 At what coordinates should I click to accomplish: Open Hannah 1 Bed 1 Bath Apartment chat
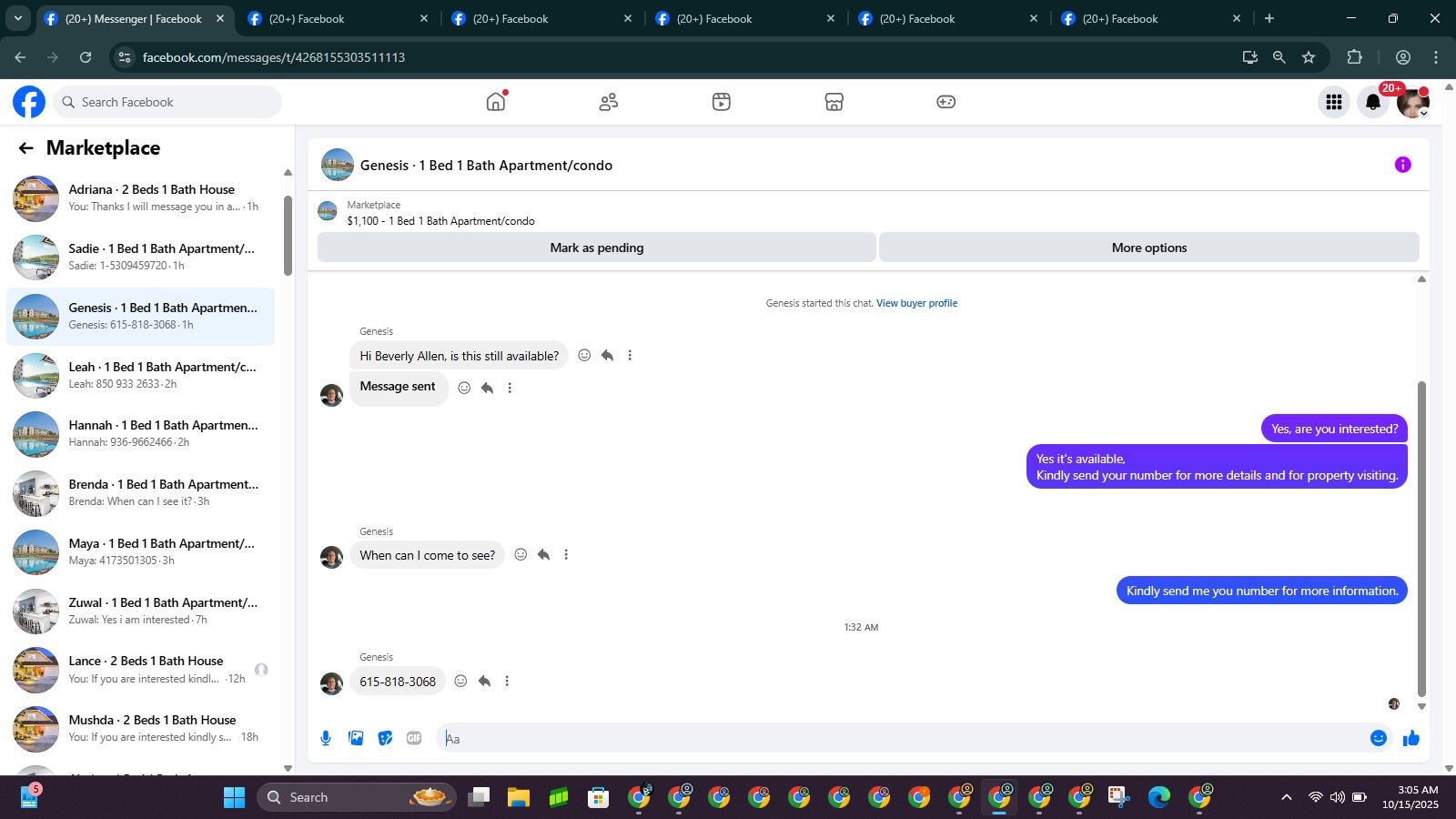click(x=141, y=434)
